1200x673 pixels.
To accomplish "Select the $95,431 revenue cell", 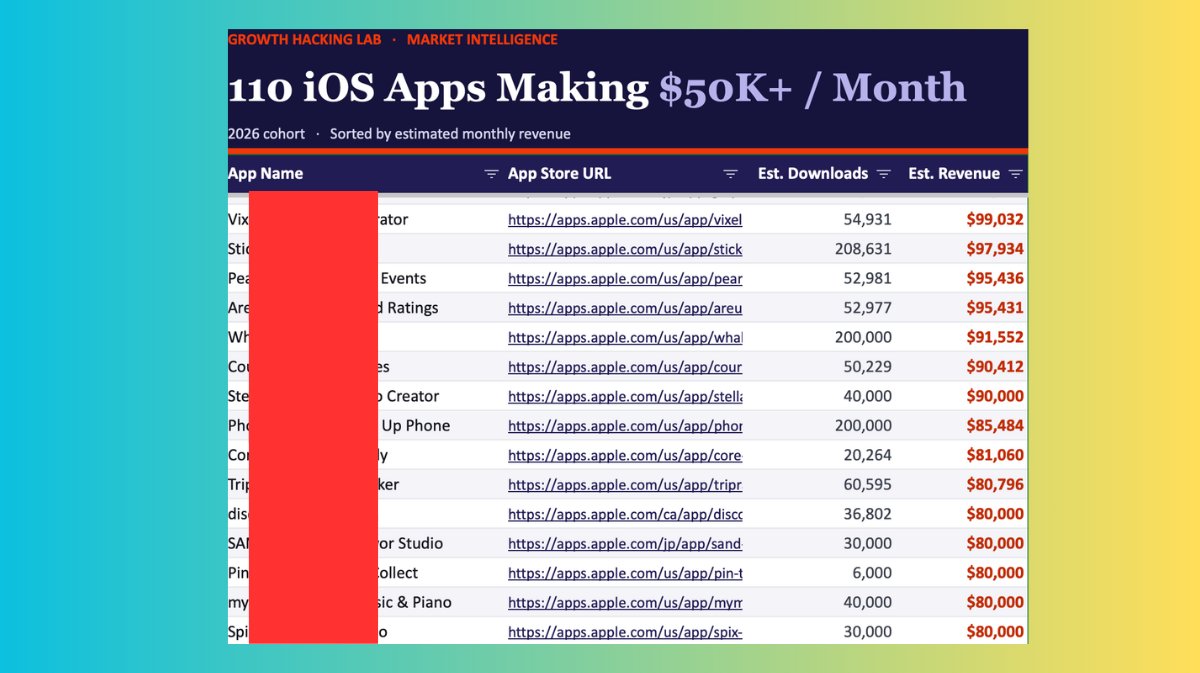I will [x=995, y=308].
